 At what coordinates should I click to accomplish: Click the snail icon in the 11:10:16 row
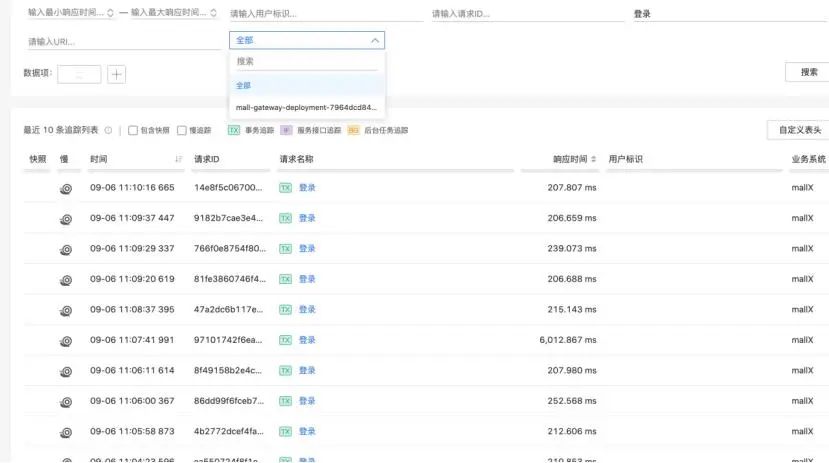66,188
